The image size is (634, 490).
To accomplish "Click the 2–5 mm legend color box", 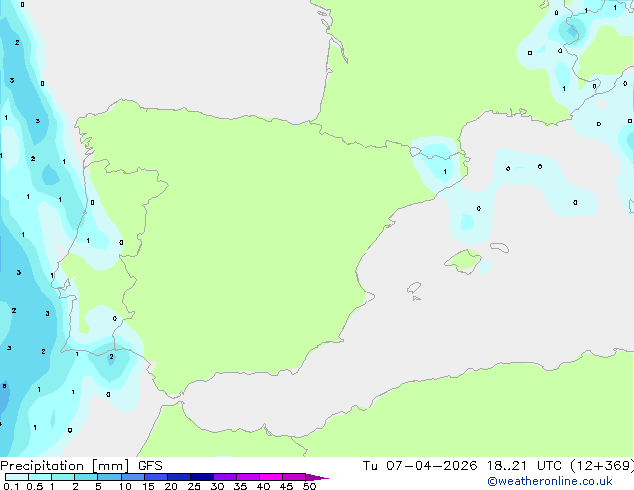I will click(x=86, y=477).
